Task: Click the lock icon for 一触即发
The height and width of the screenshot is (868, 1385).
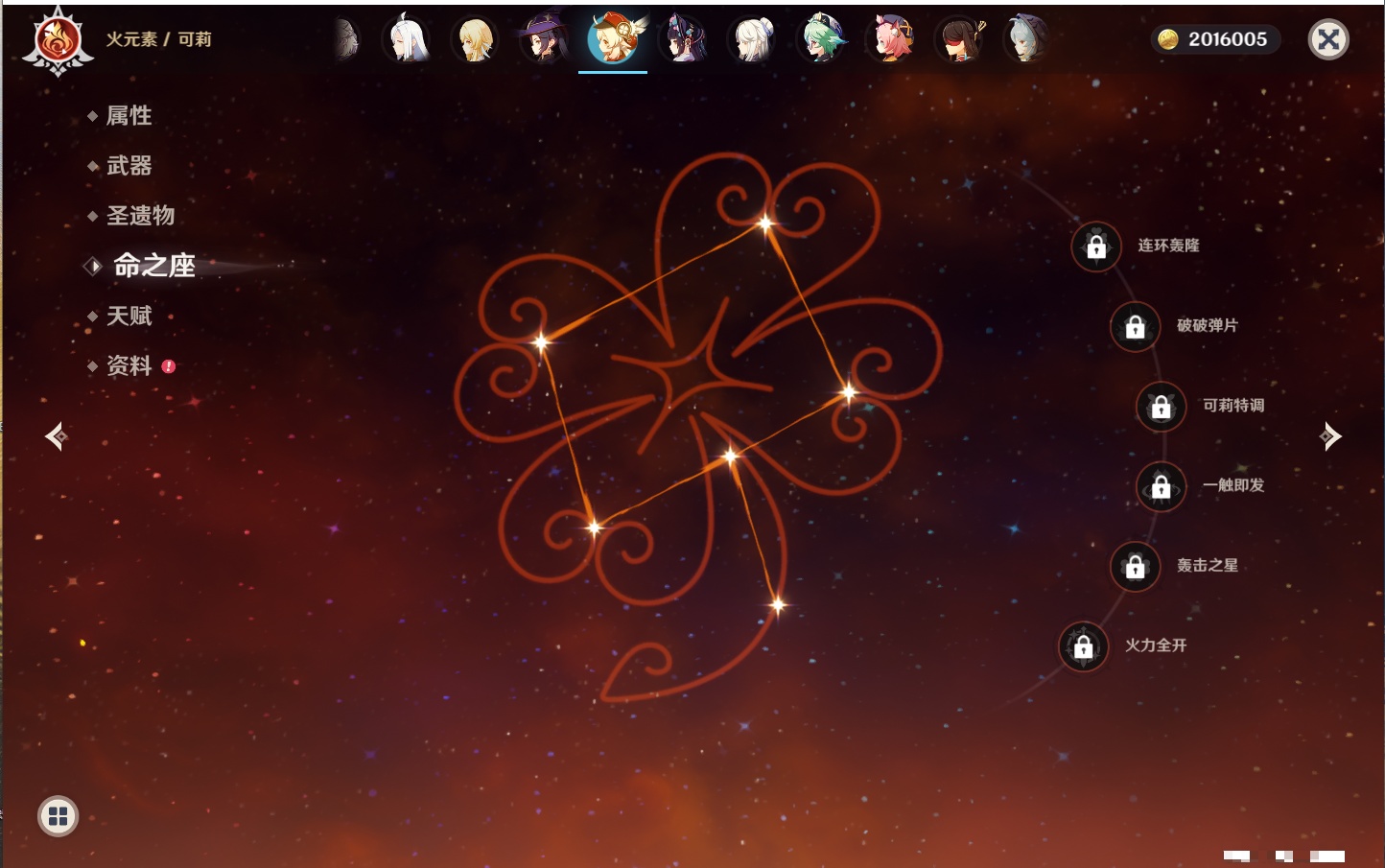Action: pos(1161,486)
